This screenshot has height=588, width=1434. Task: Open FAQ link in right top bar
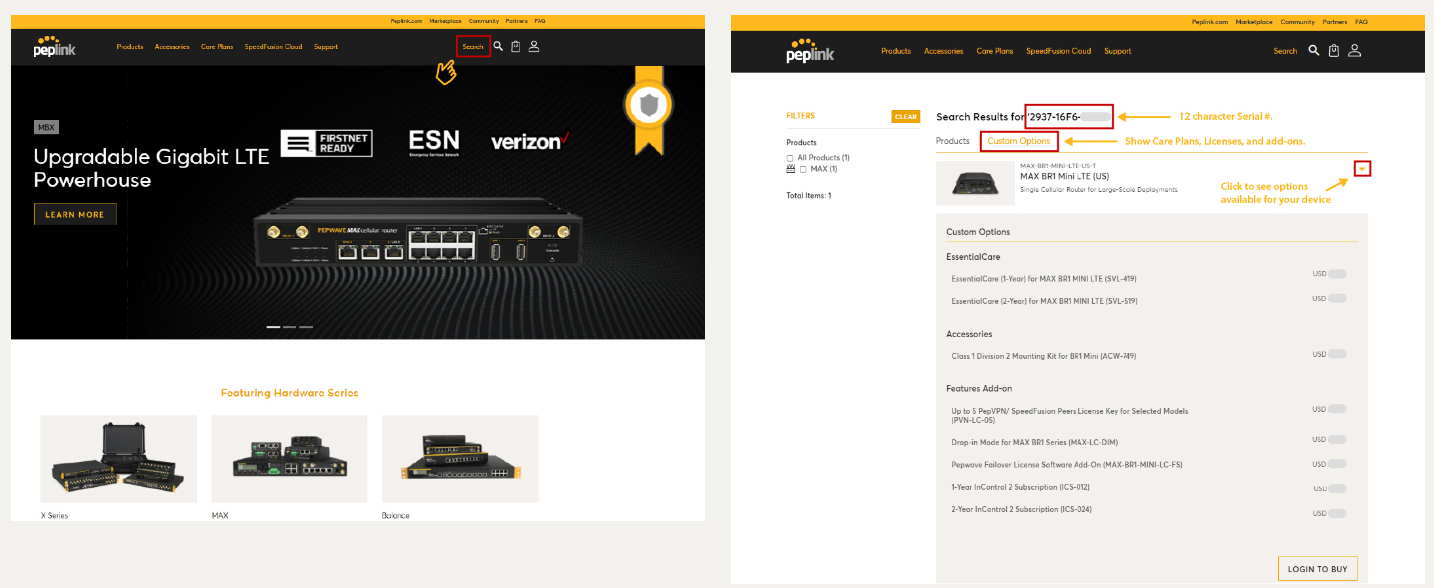click(1361, 22)
